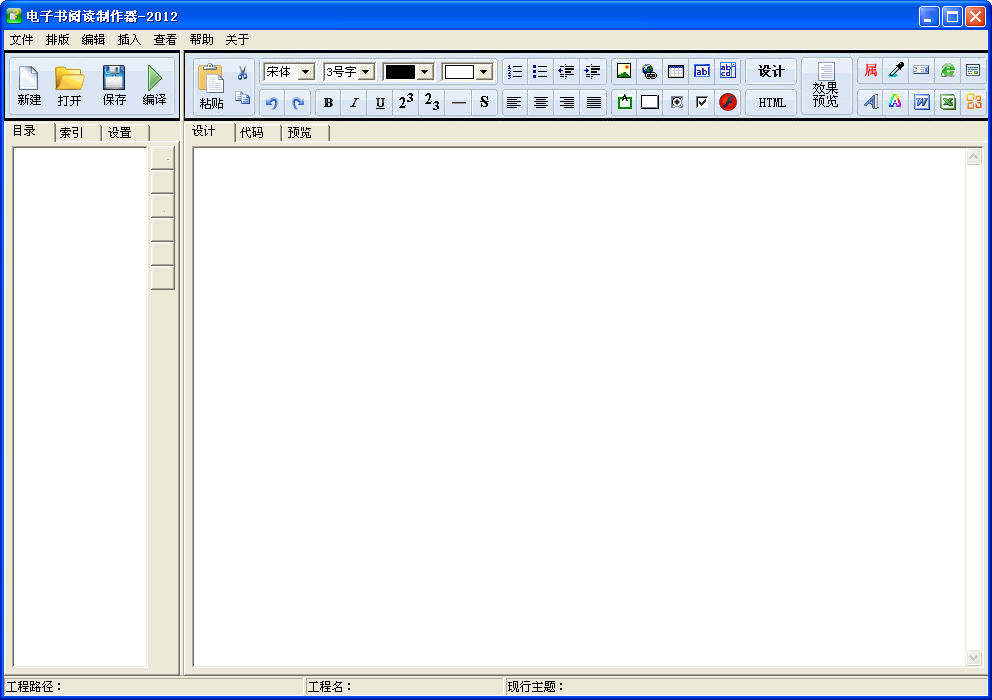Save using the 保存 floppy icon
The width and height of the screenshot is (992, 700).
(x=114, y=85)
